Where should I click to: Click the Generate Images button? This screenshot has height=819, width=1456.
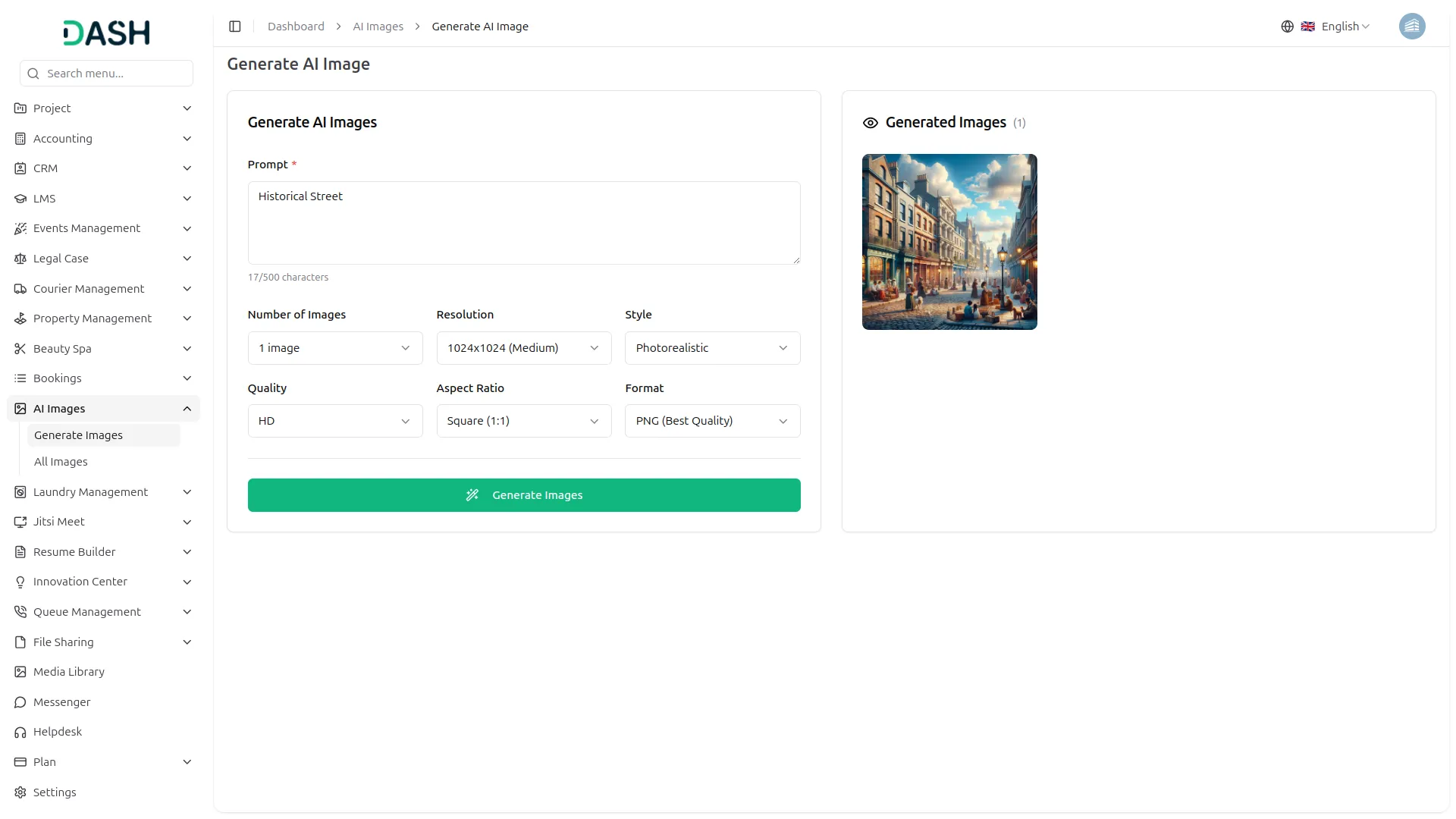[x=523, y=494]
